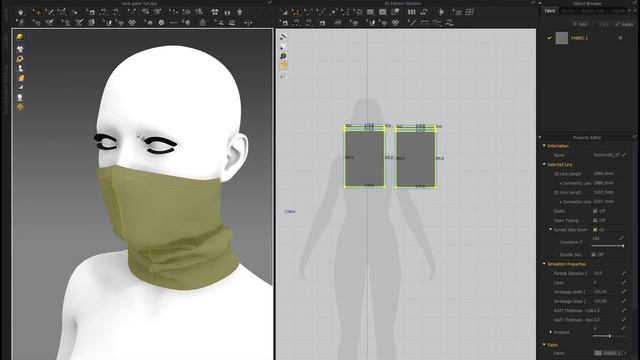This screenshot has width=640, height=360.
Task: Select the left rectangular pattern piece in 2D window
Action: [364, 158]
